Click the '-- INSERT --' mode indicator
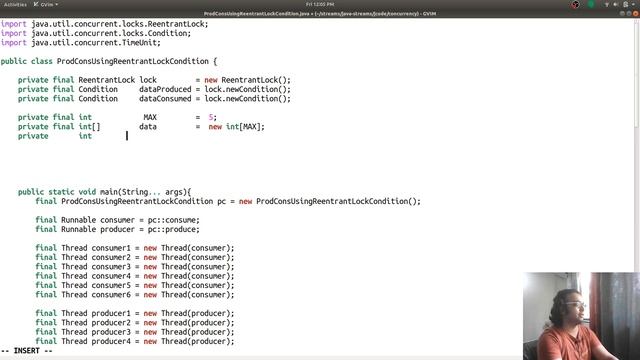Viewport: 640px width, 360px height. coord(27,351)
